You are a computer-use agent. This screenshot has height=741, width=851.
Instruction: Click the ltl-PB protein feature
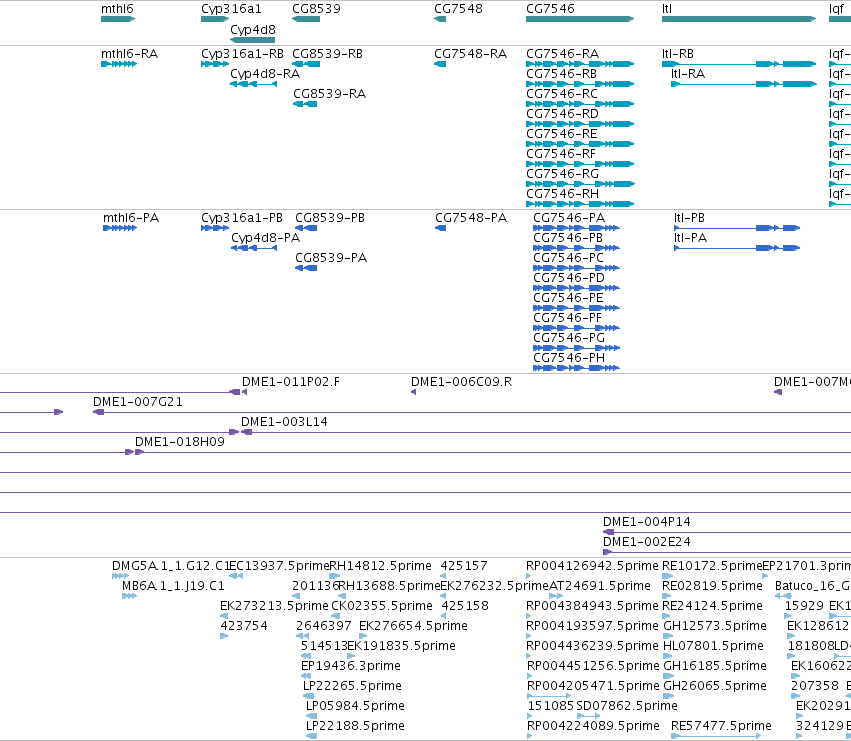tap(737, 228)
